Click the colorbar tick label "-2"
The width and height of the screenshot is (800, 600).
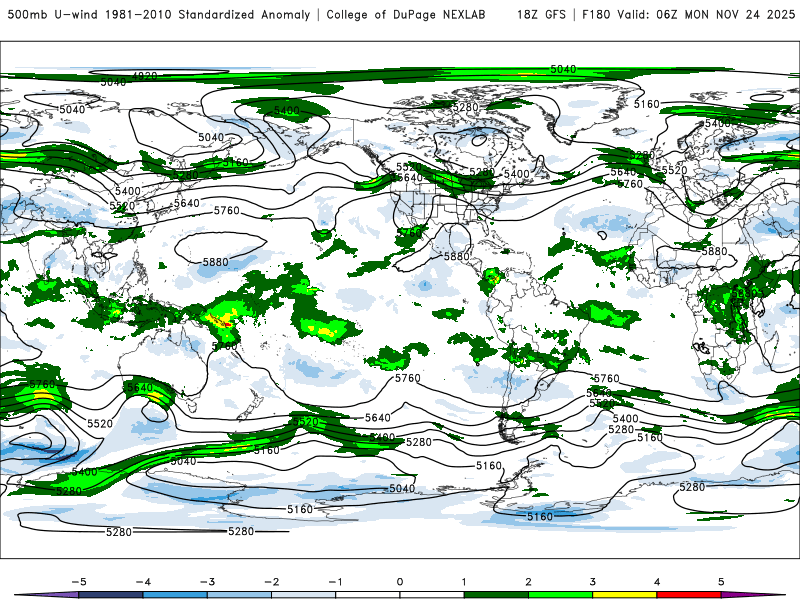coord(271,582)
